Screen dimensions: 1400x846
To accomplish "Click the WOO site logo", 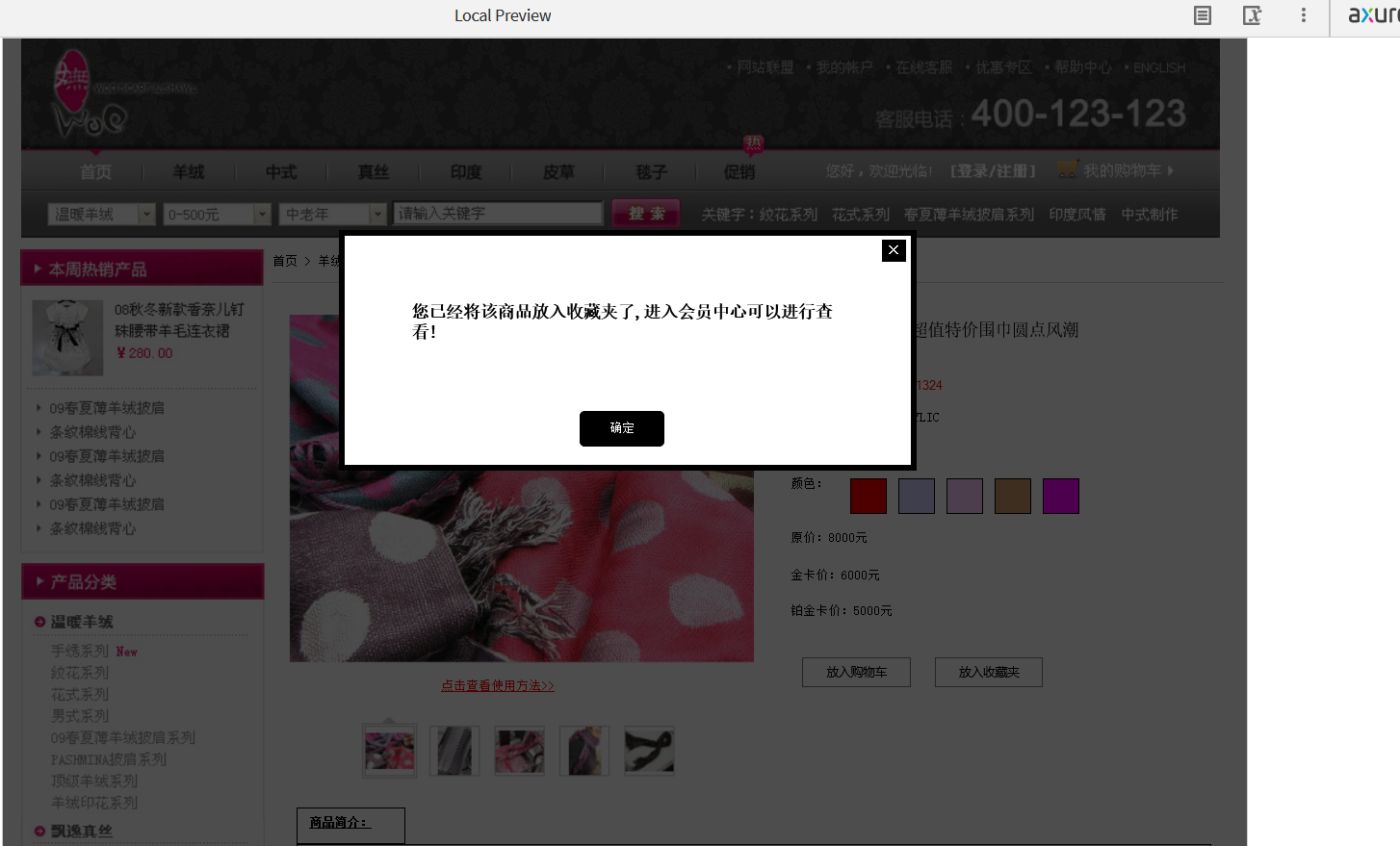I will point(91,93).
